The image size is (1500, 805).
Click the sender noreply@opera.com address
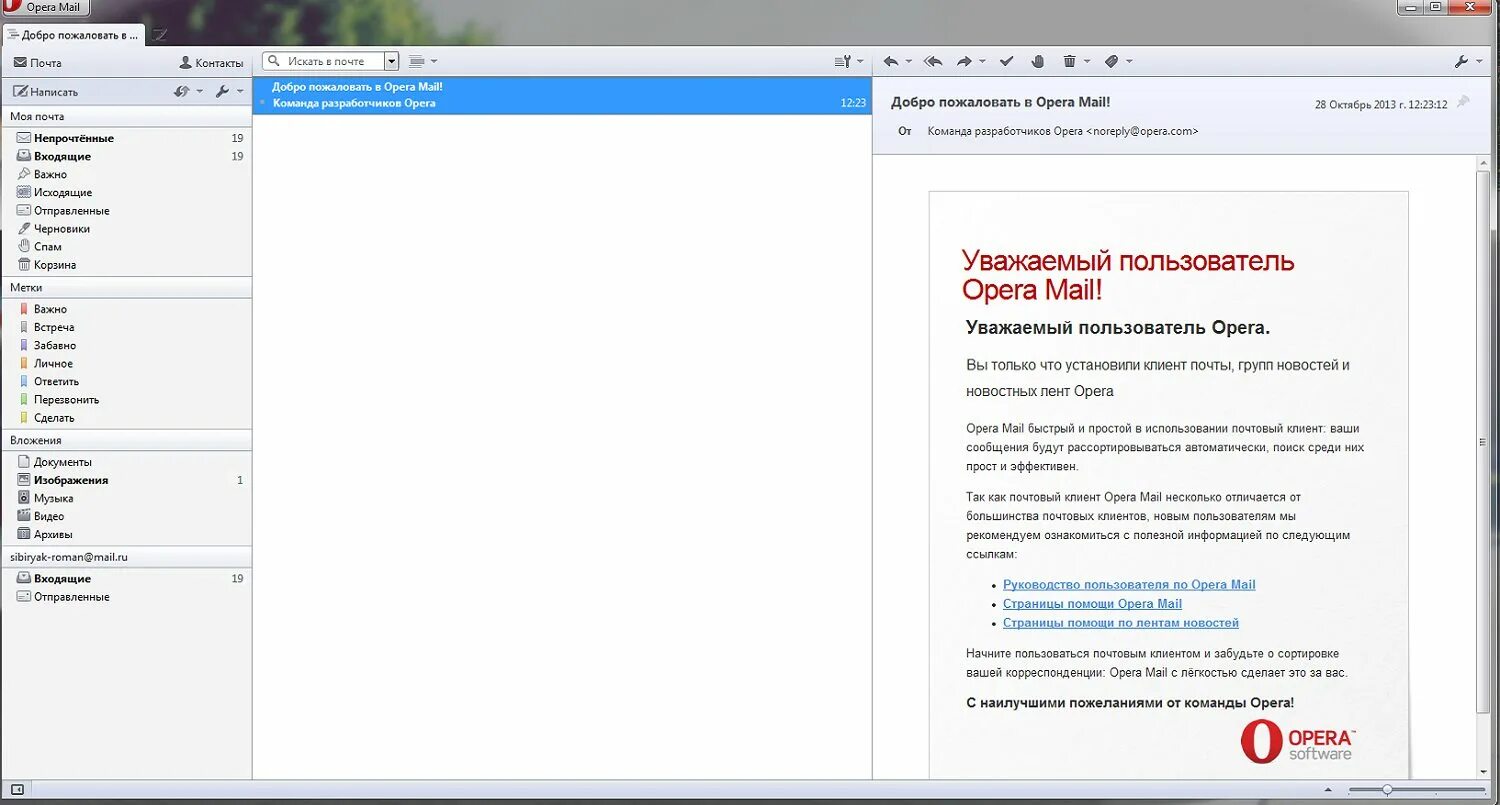click(1142, 131)
